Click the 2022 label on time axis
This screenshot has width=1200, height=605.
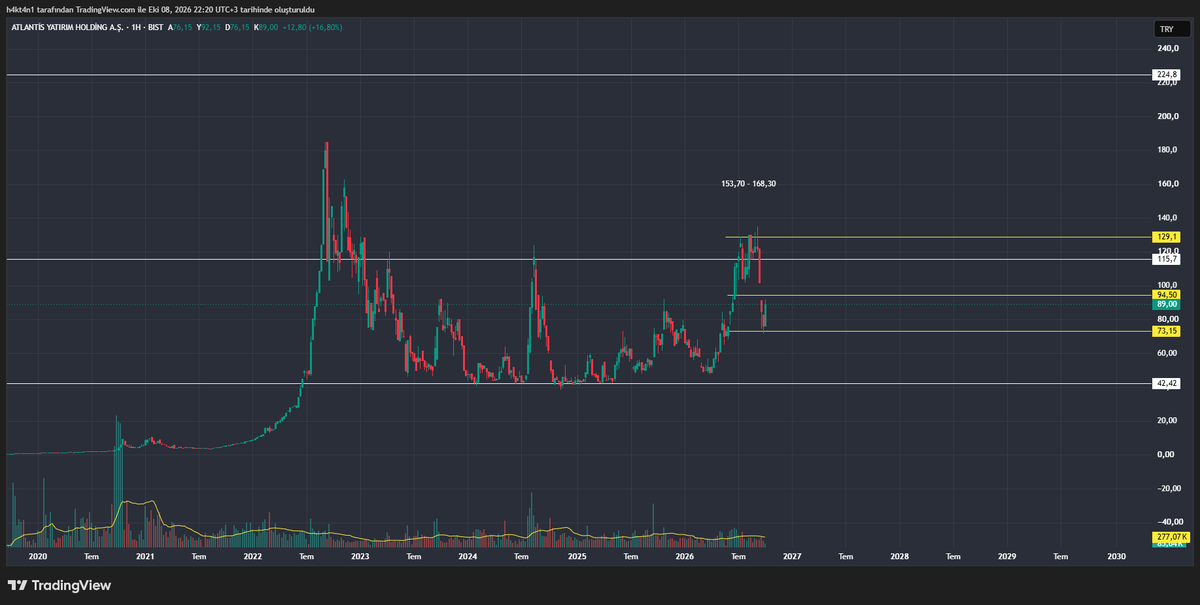252,555
